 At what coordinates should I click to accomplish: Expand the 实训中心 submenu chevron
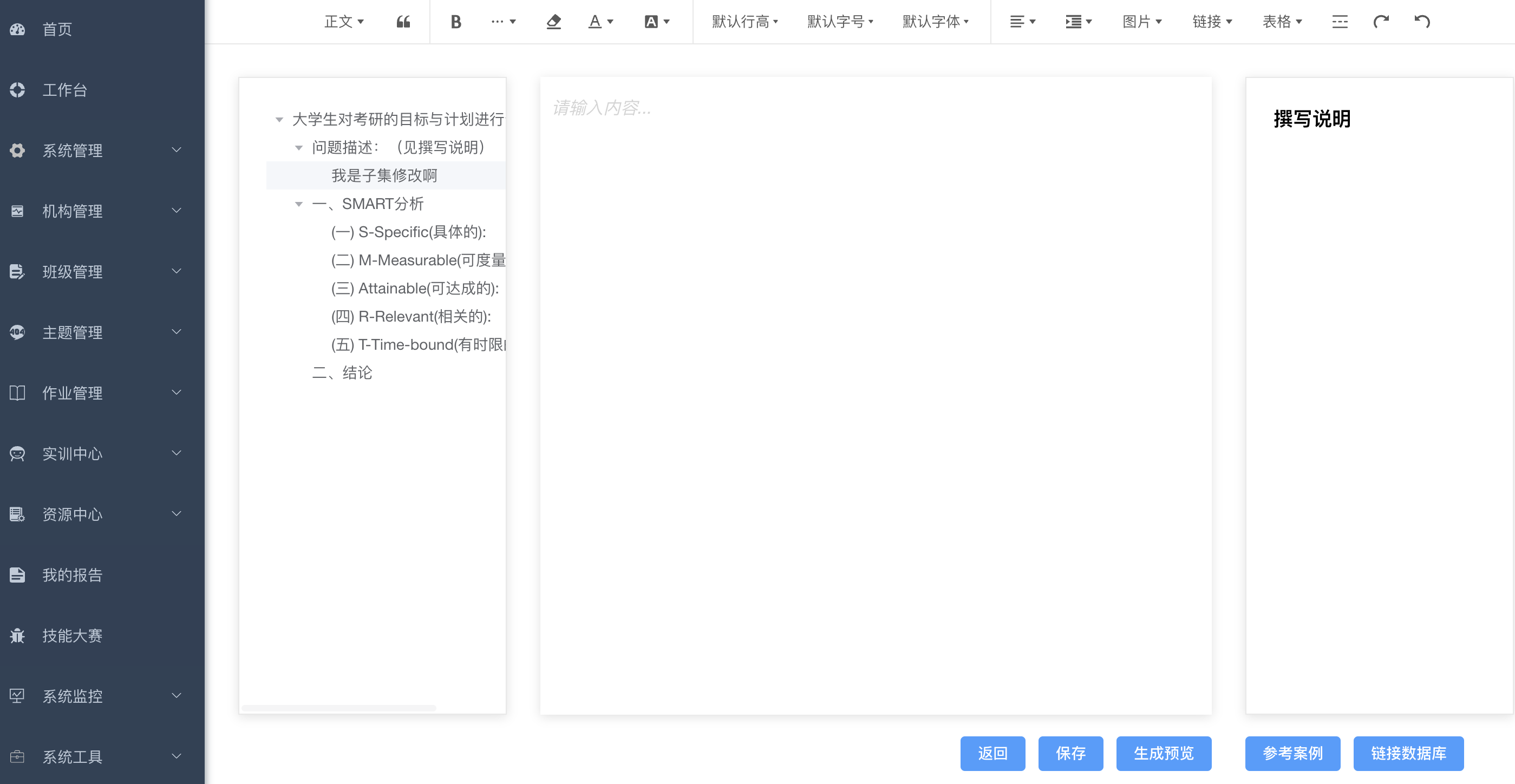(x=177, y=453)
